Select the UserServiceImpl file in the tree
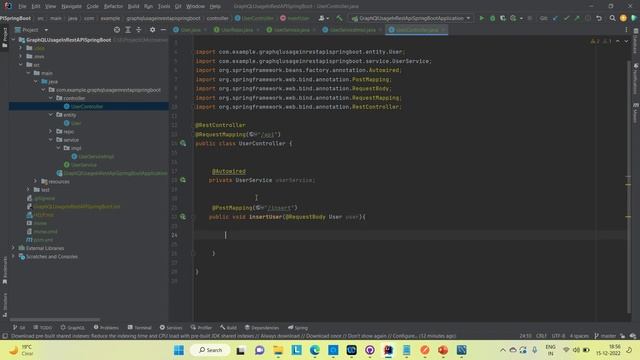 click(96, 156)
